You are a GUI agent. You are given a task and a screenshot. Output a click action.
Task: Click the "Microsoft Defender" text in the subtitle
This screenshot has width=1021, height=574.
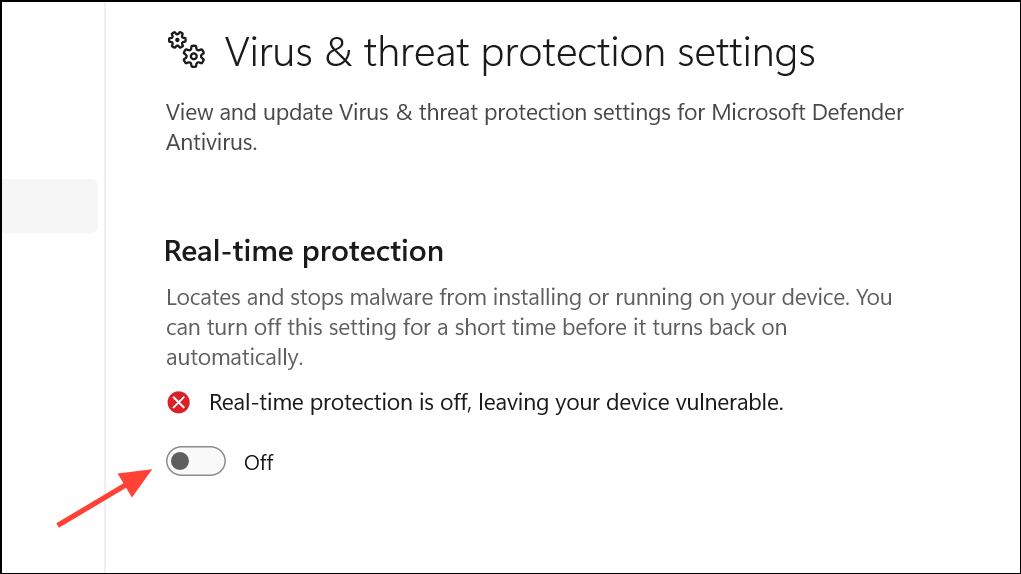tap(807, 112)
